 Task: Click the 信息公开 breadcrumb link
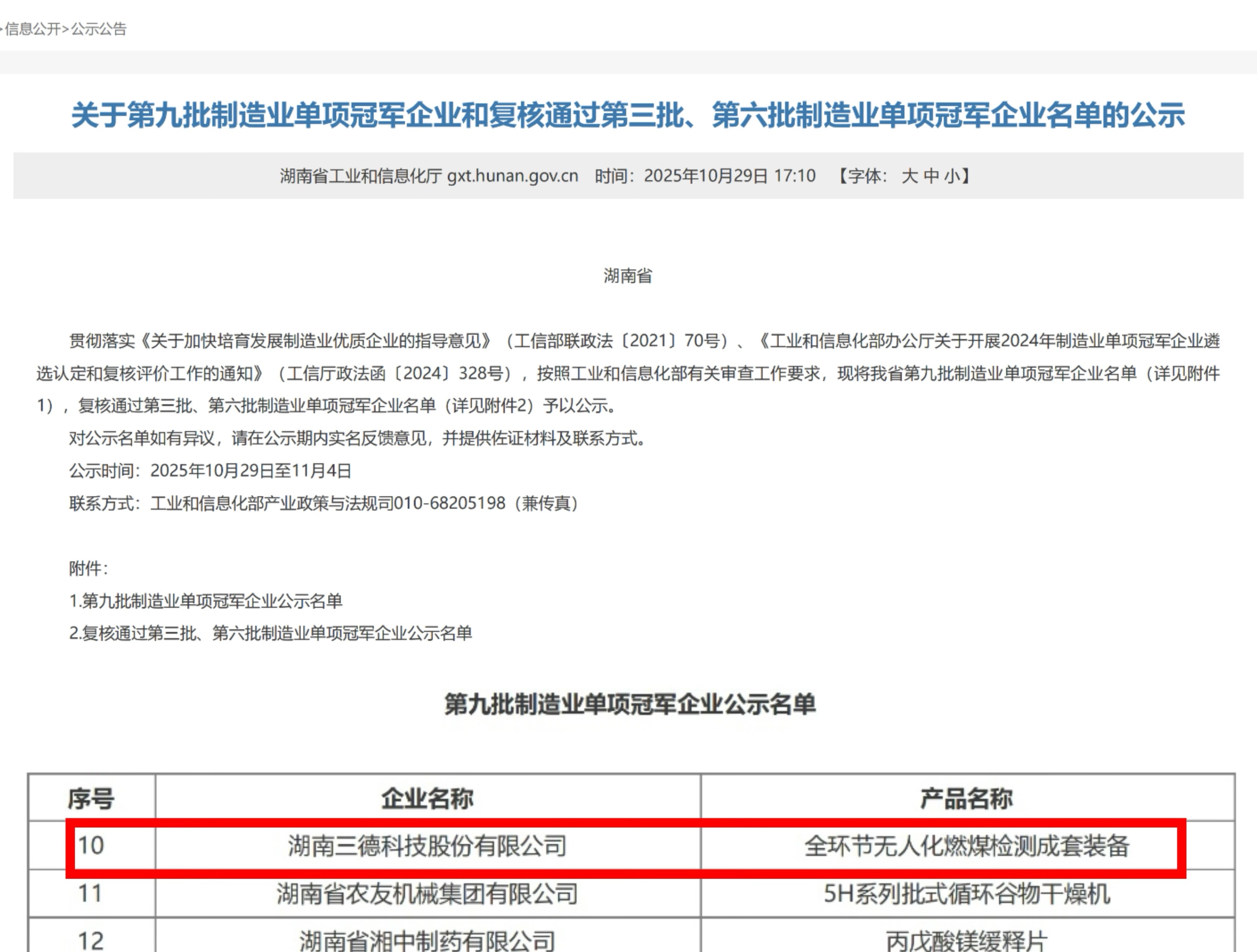click(33, 29)
